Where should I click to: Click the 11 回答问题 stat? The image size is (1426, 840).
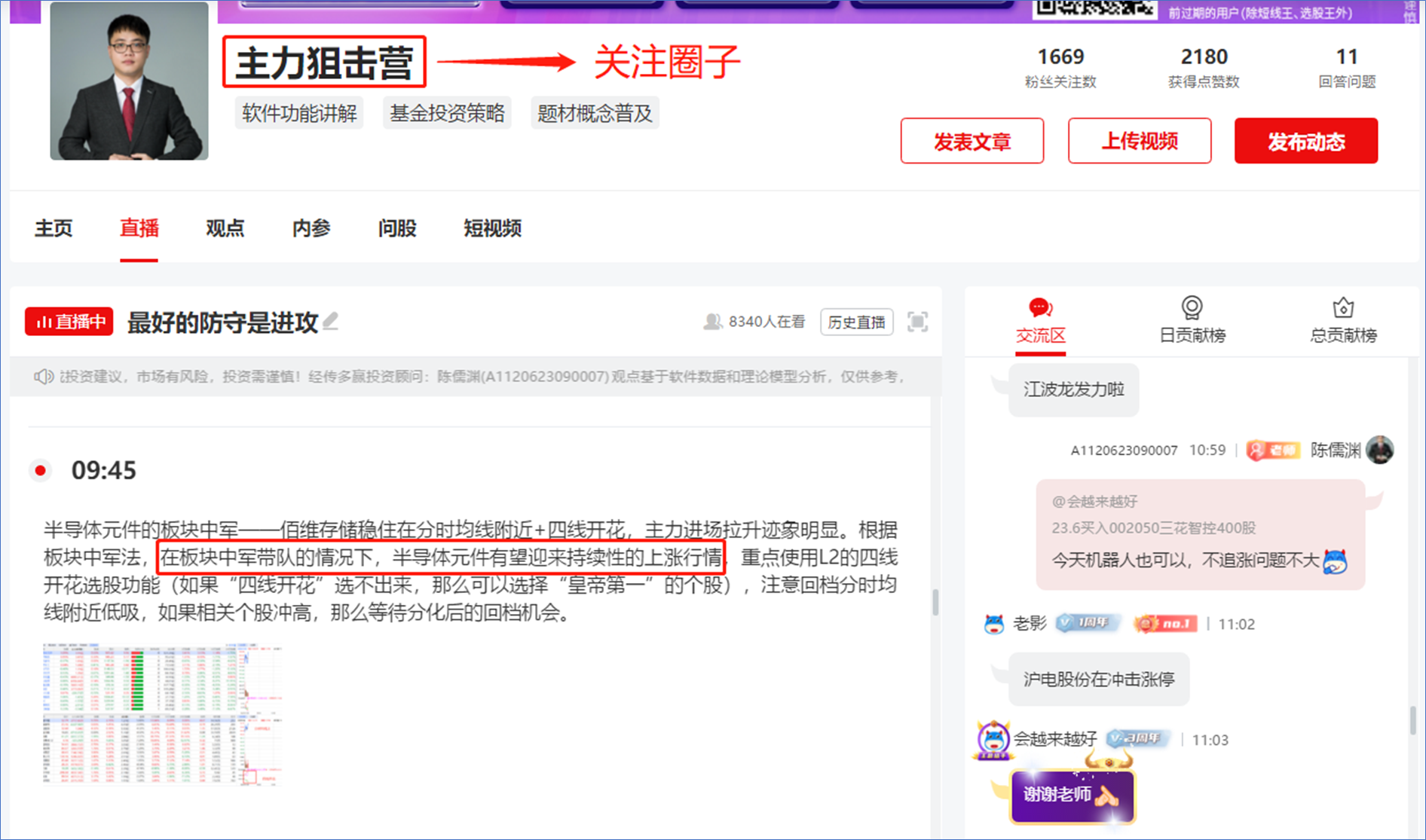1347,68
